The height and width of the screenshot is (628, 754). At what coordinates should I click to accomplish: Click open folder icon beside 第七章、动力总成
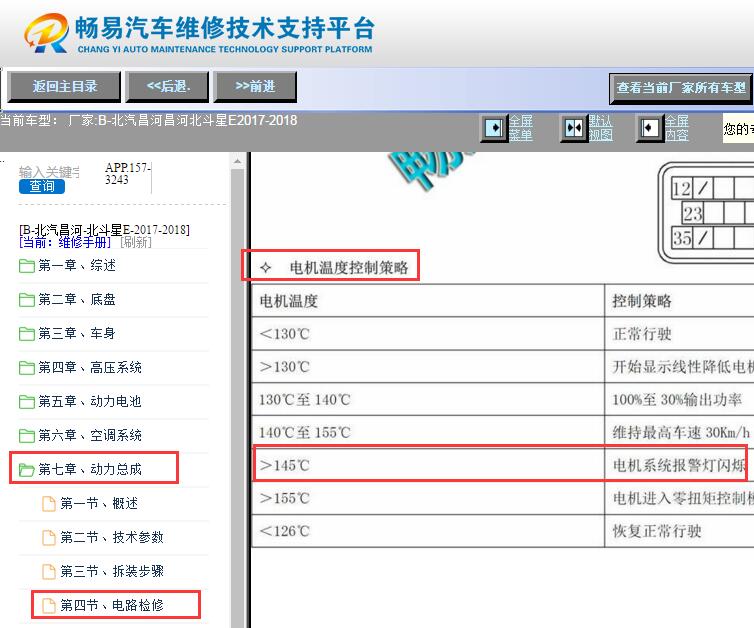[x=26, y=470]
